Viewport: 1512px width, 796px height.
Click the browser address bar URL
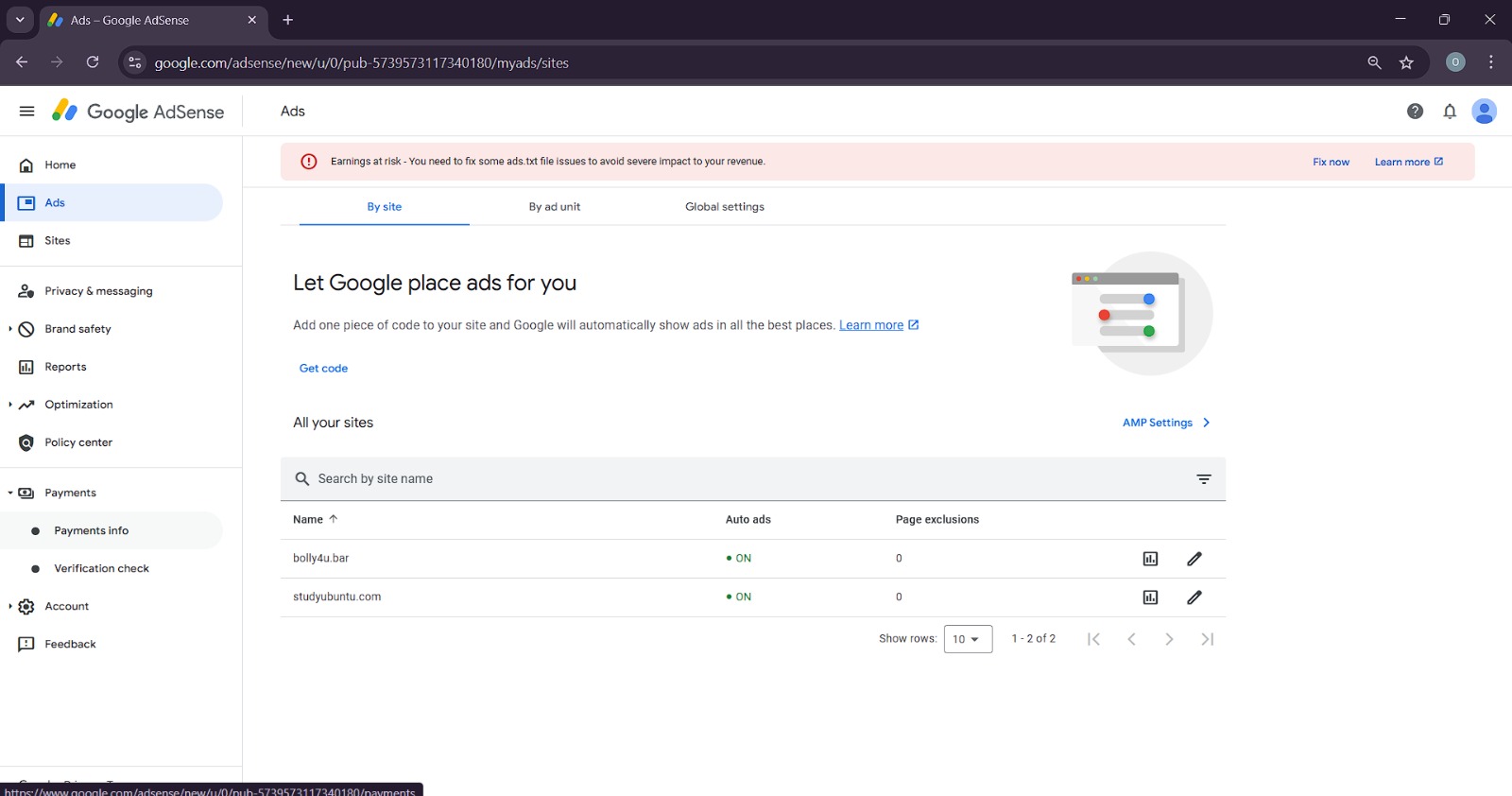tap(362, 62)
